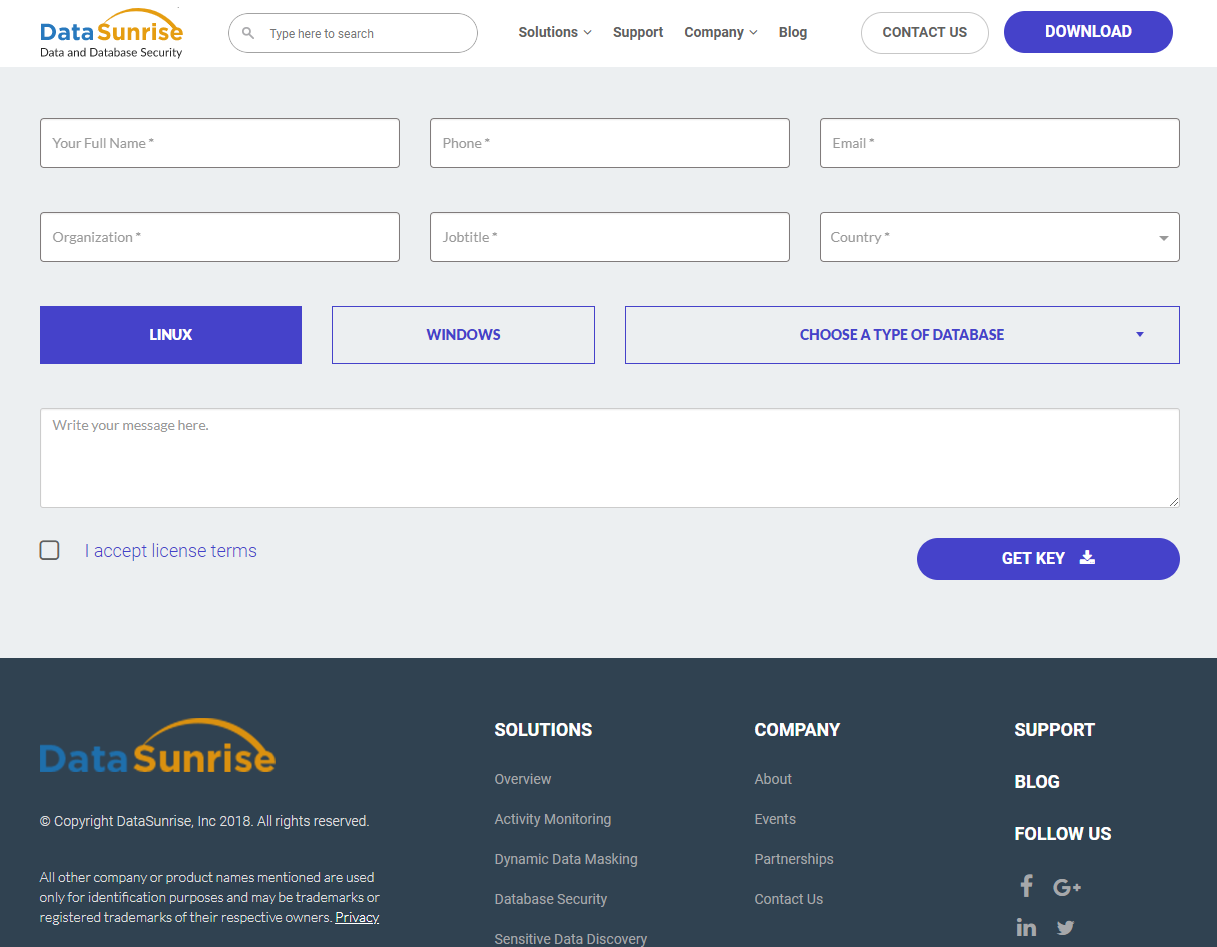Click the CONTACT US button
The height and width of the screenshot is (947, 1217).
click(924, 32)
